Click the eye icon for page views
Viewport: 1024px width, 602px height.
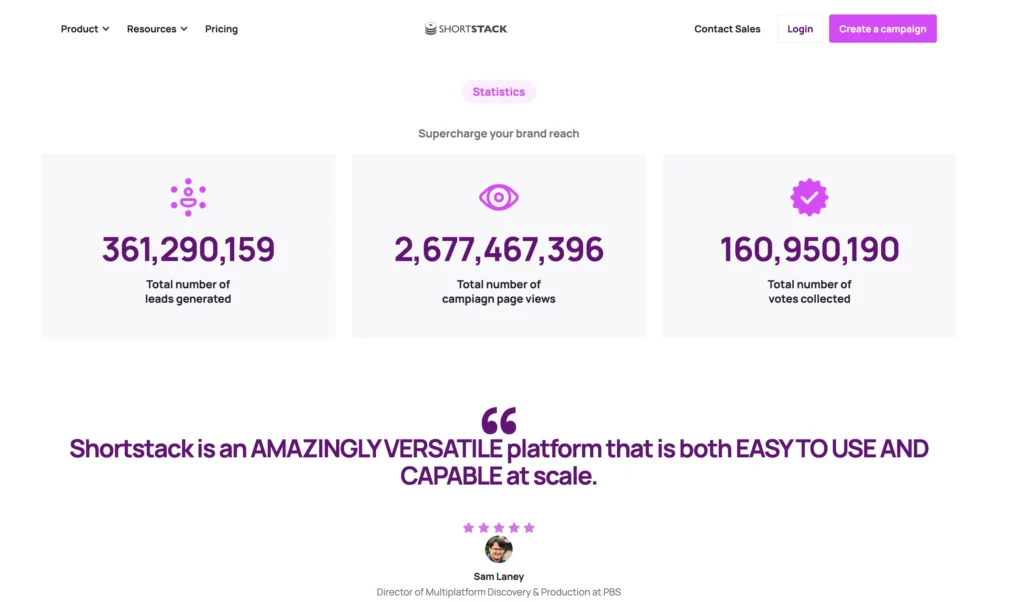(x=498, y=197)
